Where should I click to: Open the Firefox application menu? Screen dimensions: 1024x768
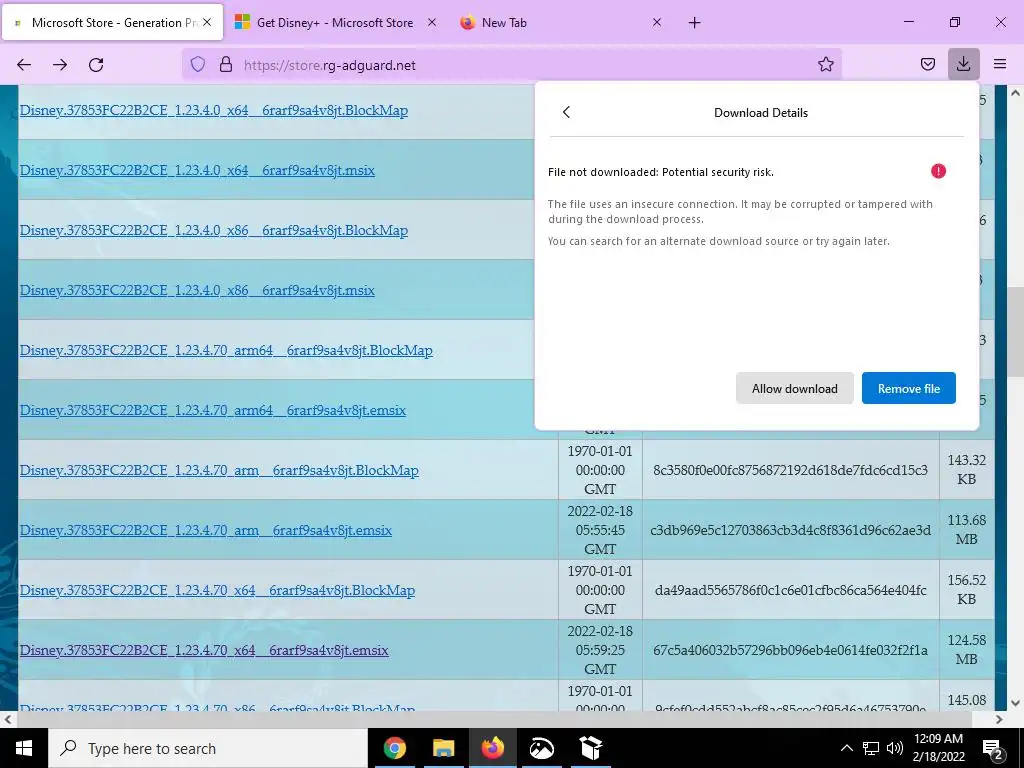tap(1000, 64)
